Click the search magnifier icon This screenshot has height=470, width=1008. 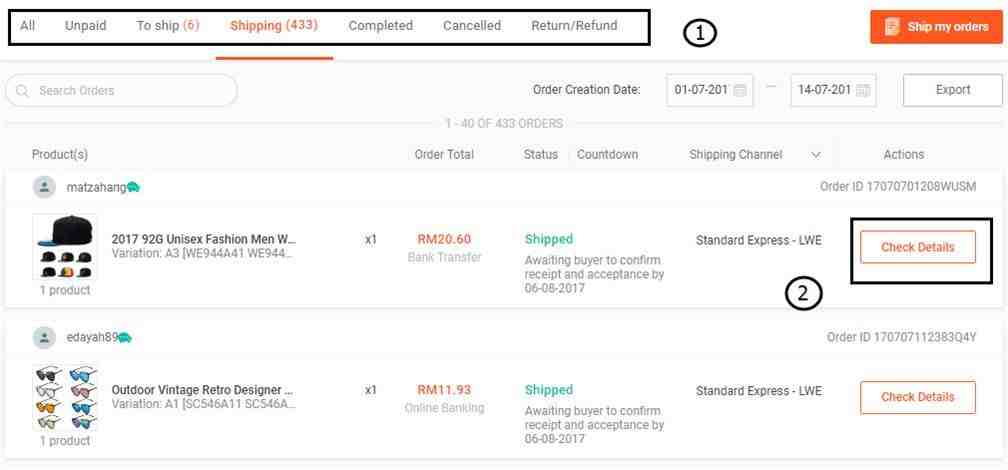[x=22, y=91]
